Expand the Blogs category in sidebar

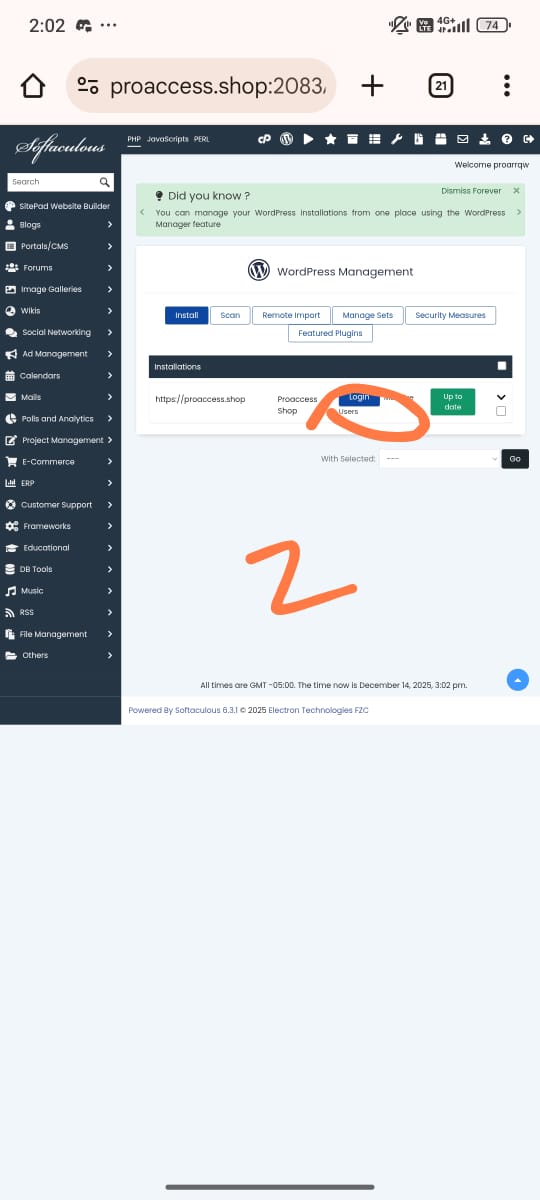click(60, 225)
